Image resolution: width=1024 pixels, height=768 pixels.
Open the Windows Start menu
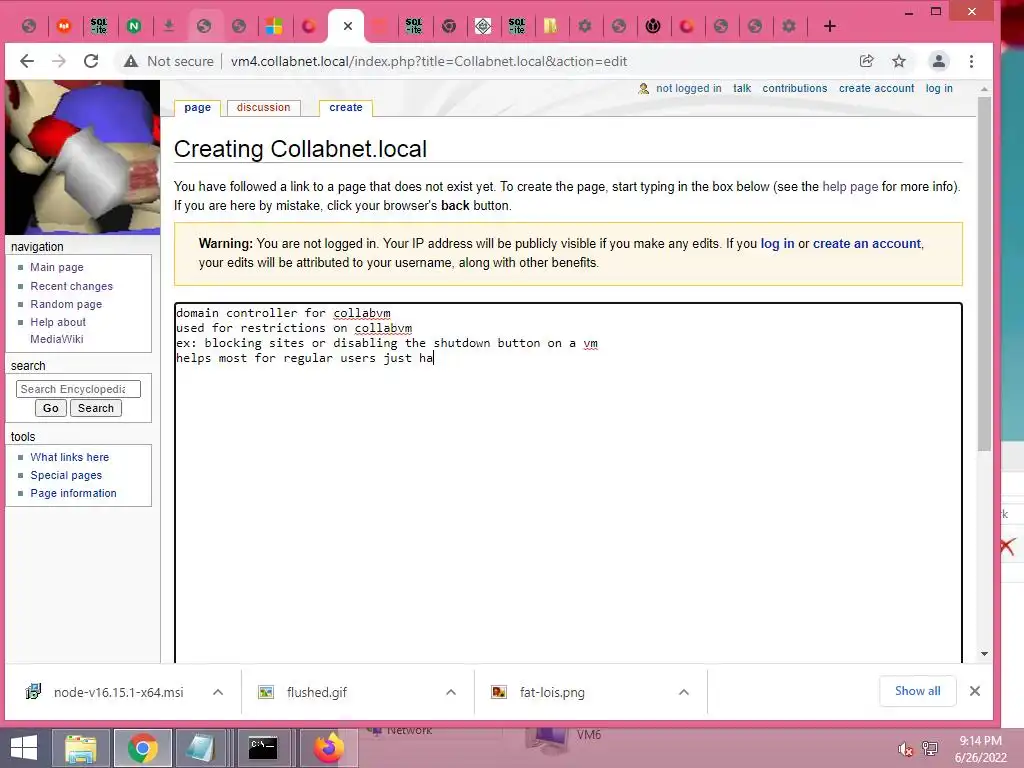[24, 748]
